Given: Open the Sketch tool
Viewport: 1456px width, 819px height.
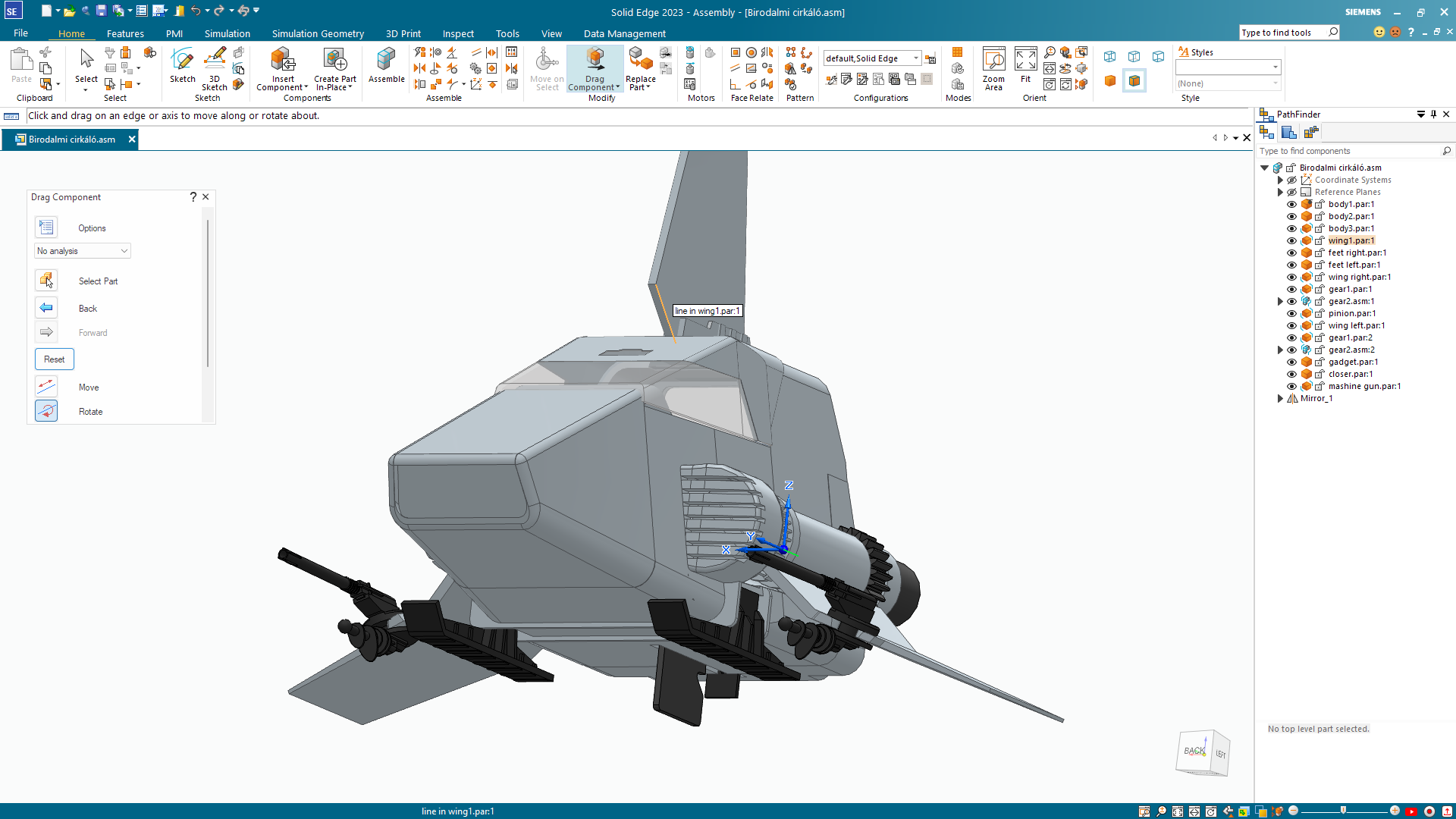Looking at the screenshot, I should pyautogui.click(x=182, y=65).
